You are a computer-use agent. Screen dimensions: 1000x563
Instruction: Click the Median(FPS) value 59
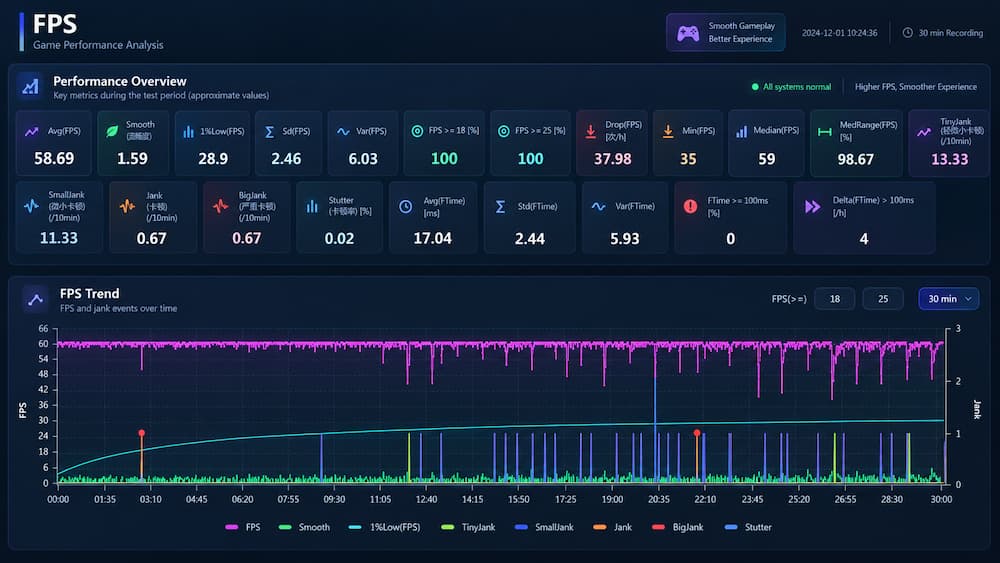[767, 159]
